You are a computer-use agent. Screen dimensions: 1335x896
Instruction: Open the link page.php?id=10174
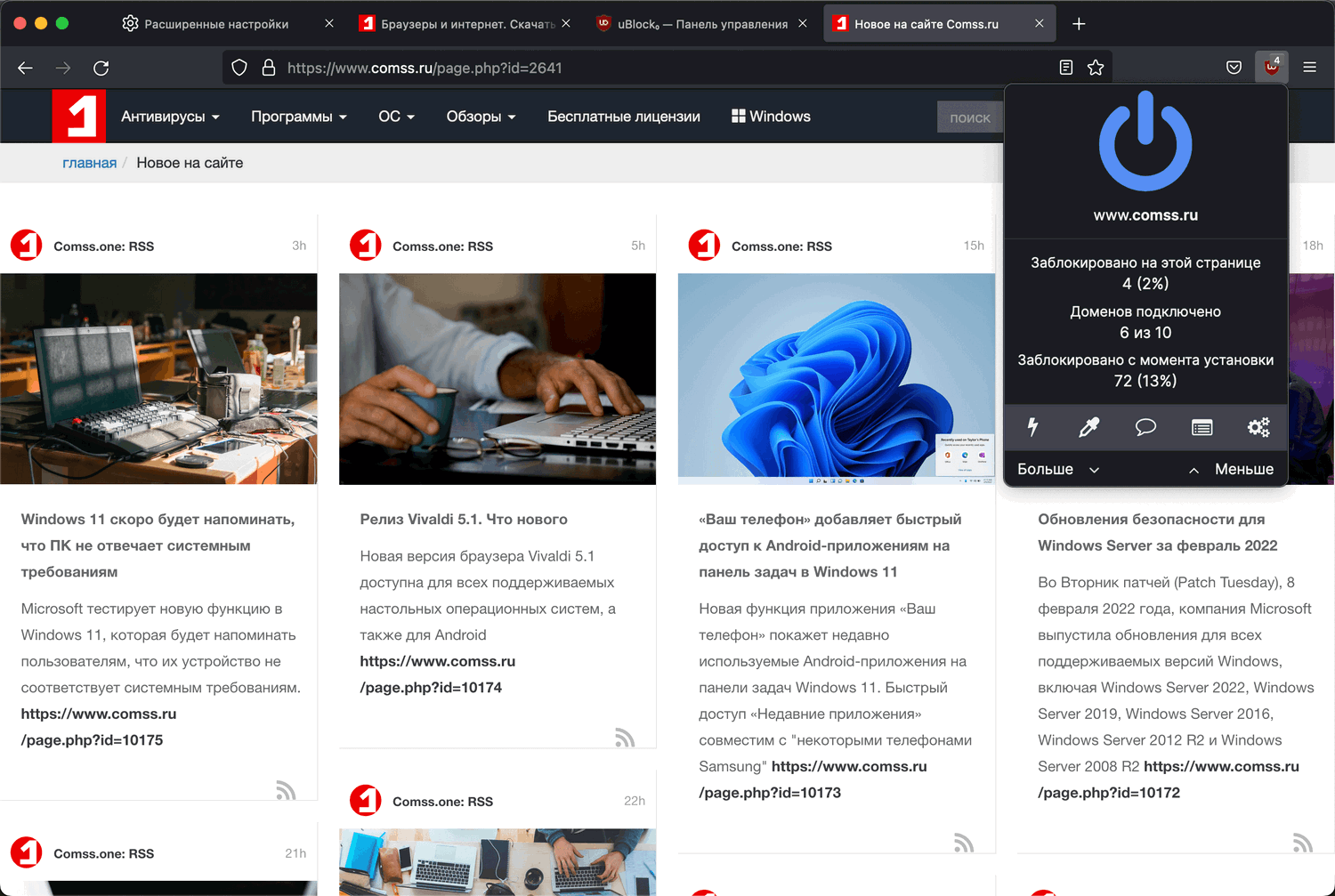(x=438, y=674)
